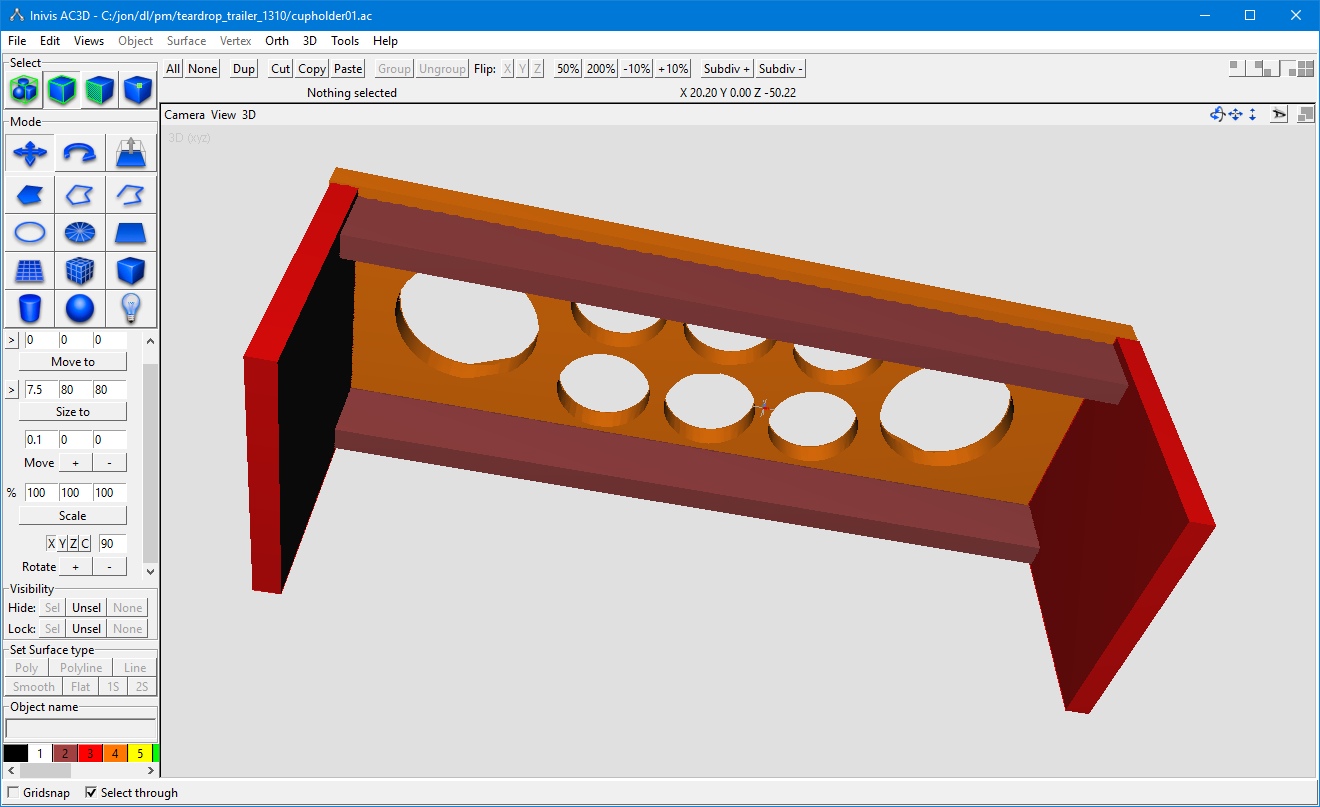Pick the sphere primitive tool

coord(80,308)
